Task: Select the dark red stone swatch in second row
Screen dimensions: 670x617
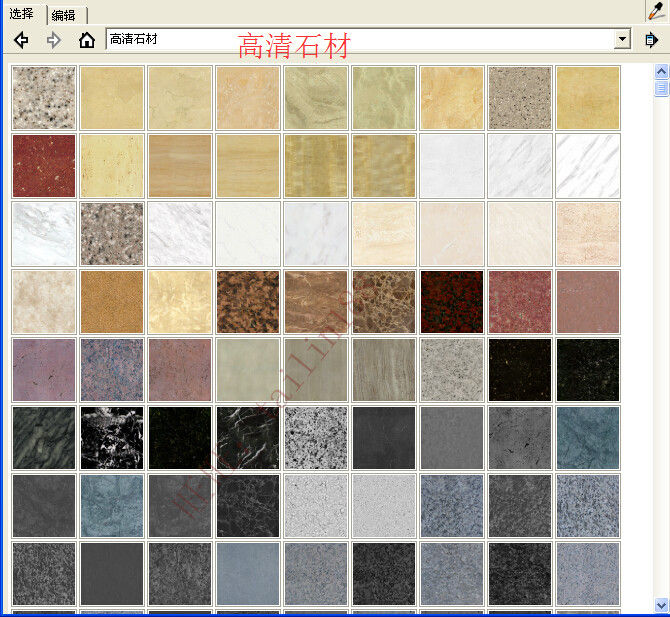Action: coord(44,166)
